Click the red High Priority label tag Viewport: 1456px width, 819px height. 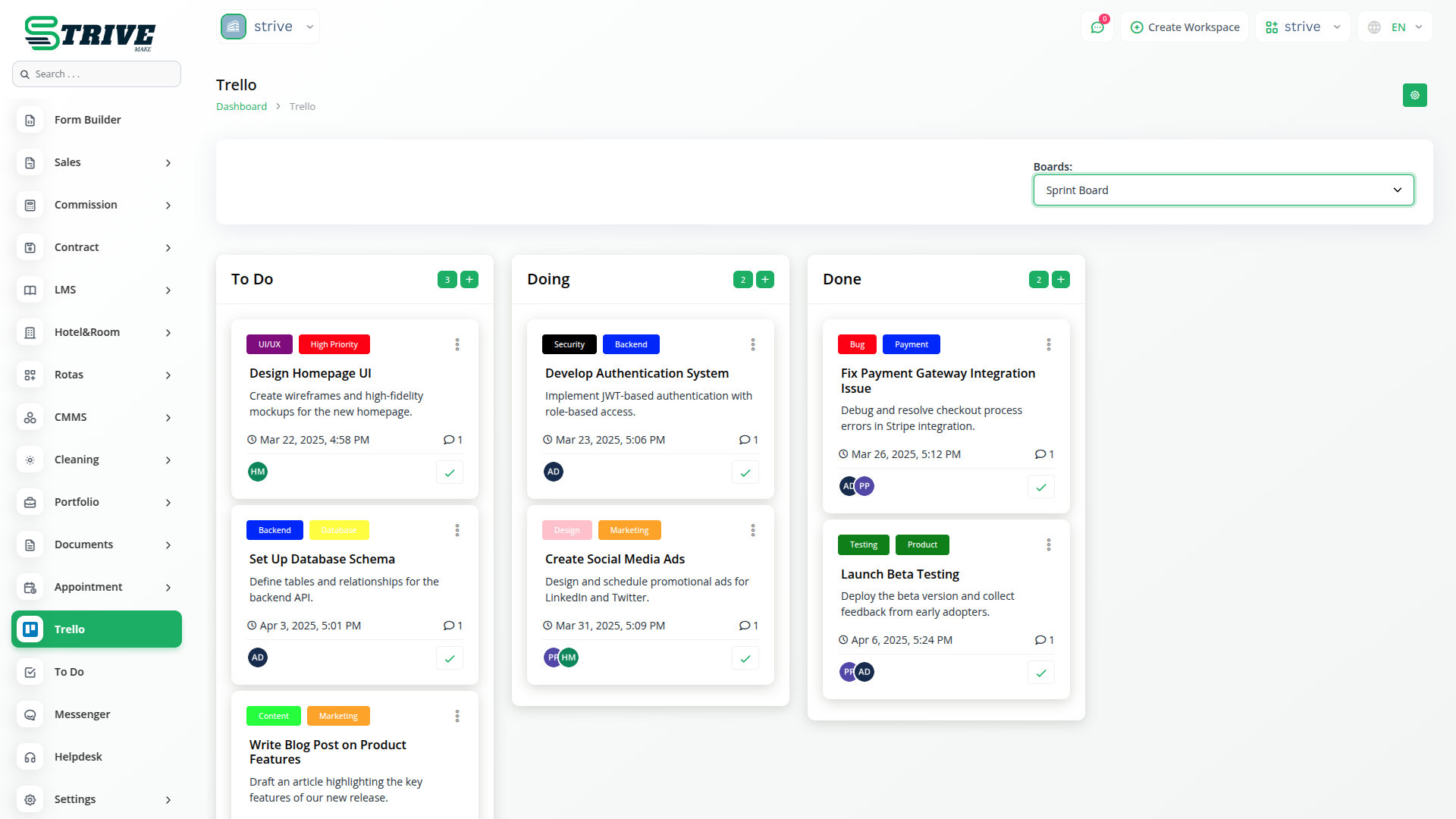(x=334, y=345)
